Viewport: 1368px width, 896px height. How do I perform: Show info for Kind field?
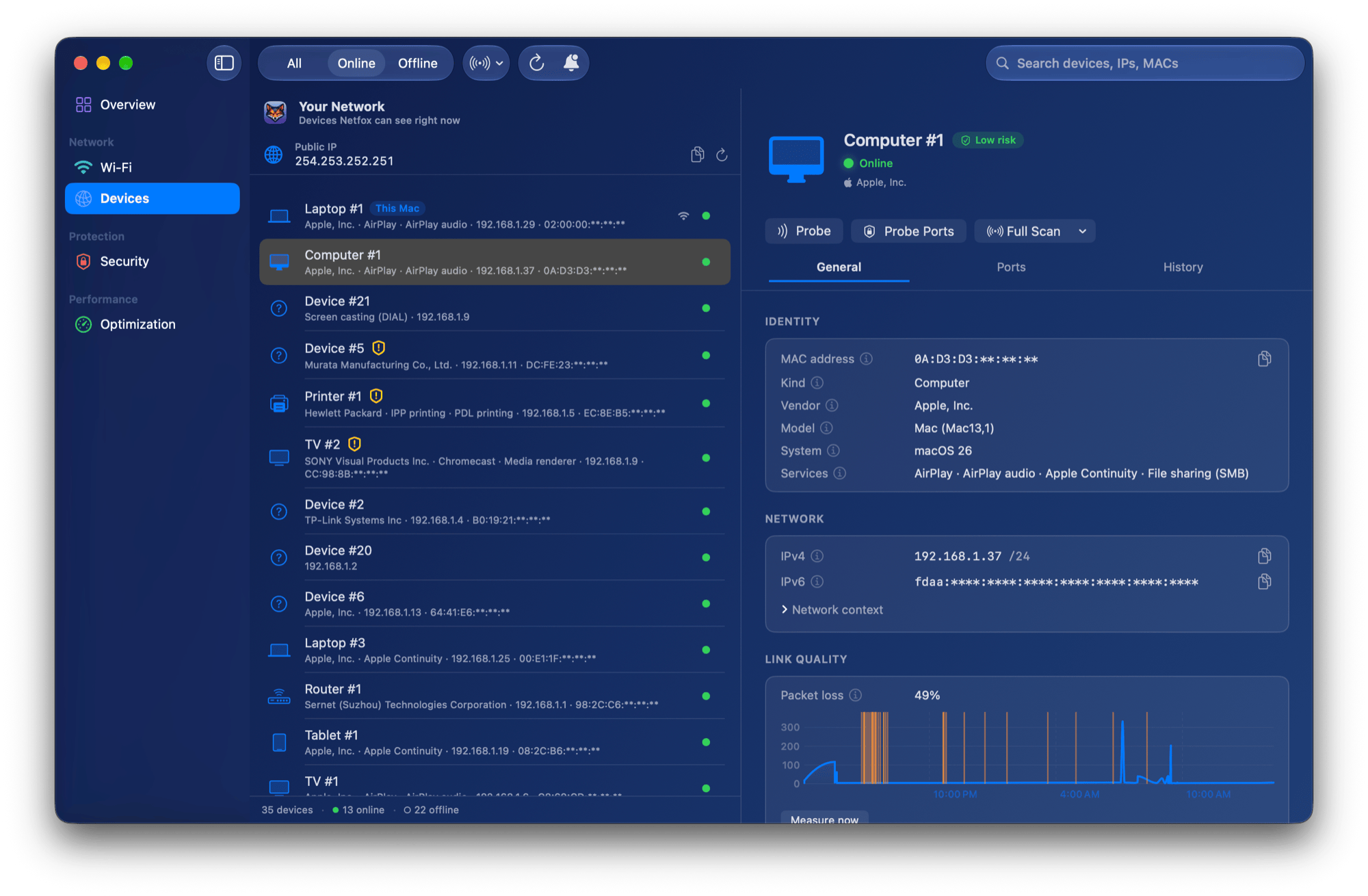tap(817, 383)
